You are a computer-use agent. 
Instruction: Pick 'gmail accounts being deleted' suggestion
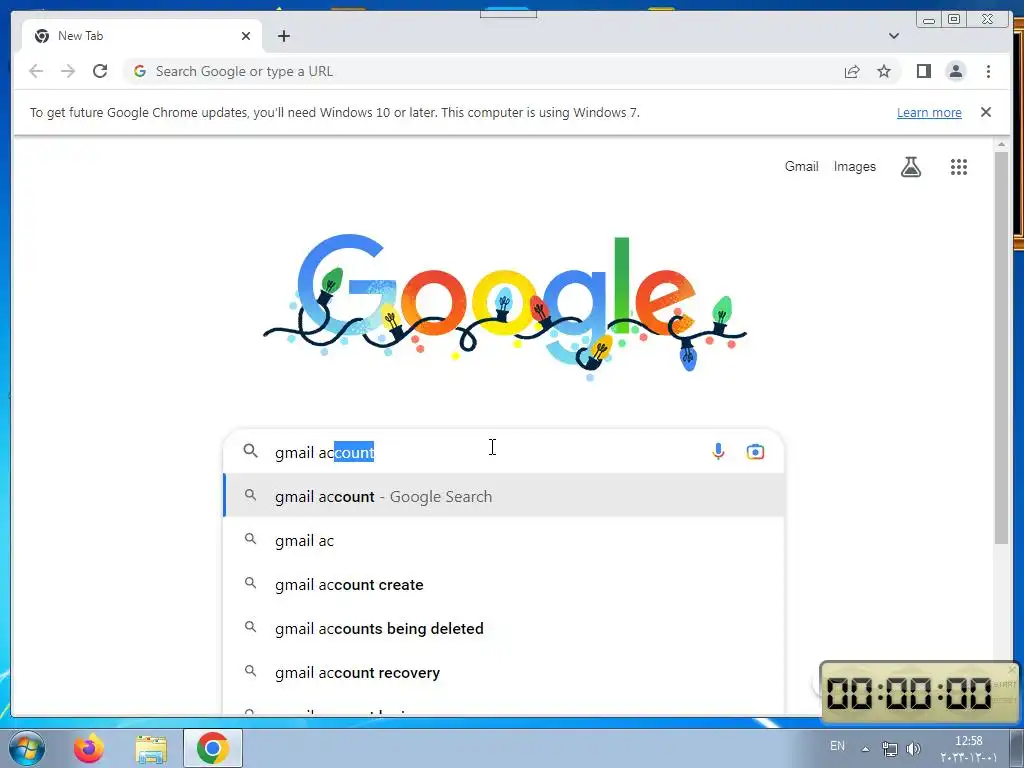coord(504,628)
